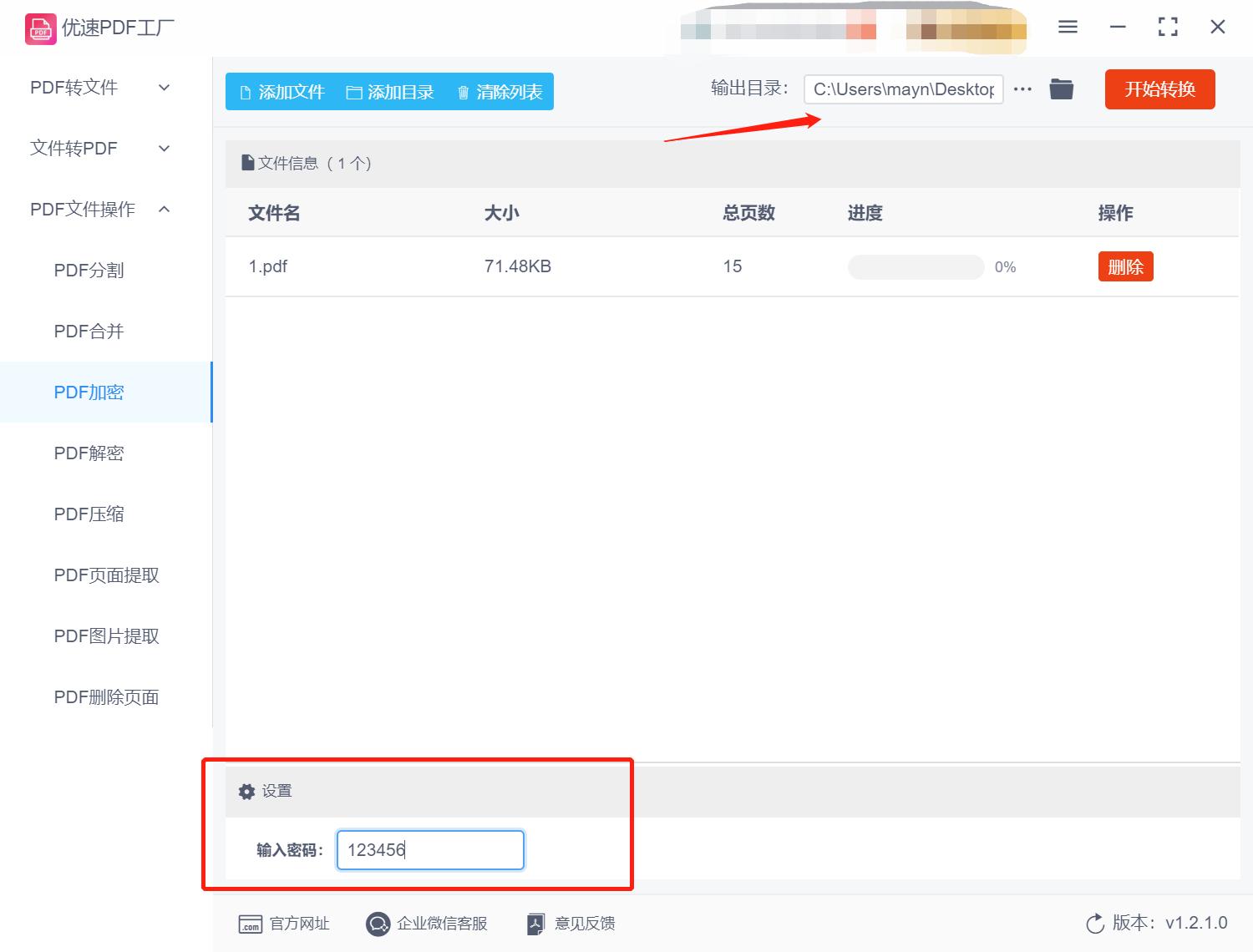
Task: Click the 设置 settings gear icon
Action: pyautogui.click(x=246, y=791)
